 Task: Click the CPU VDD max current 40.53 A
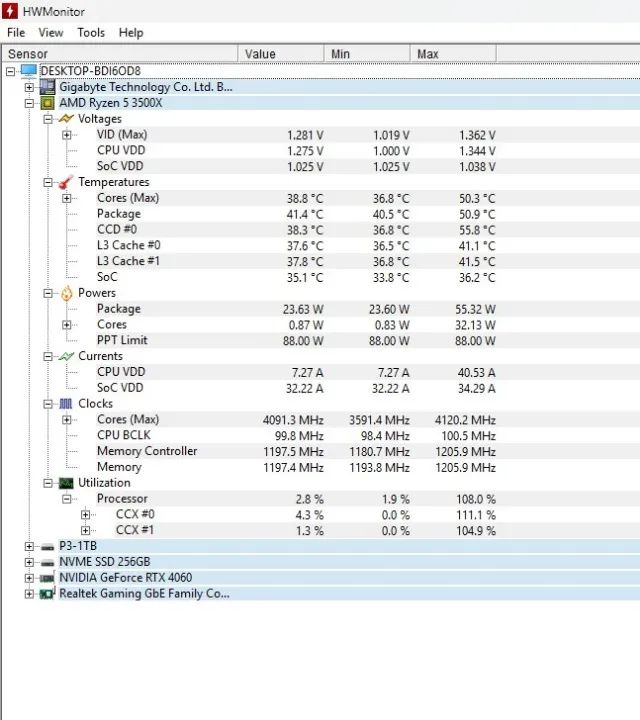pos(476,373)
